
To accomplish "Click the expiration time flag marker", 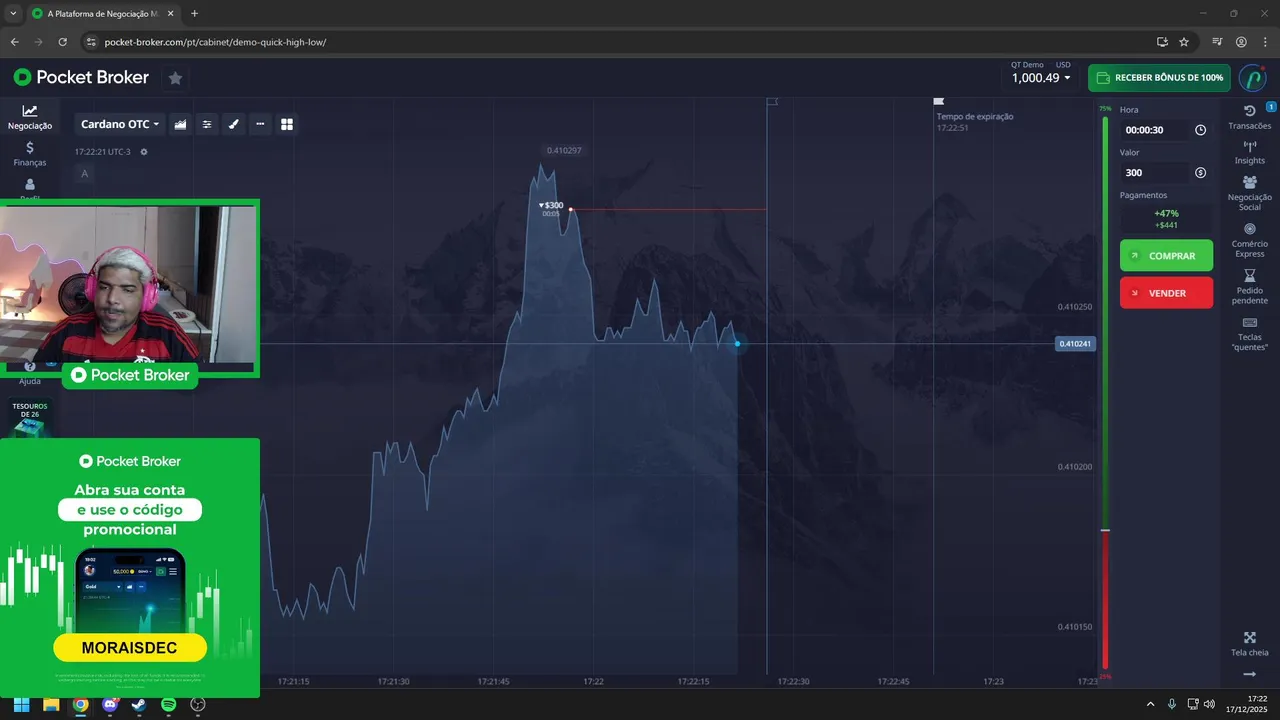I will pyautogui.click(x=938, y=101).
